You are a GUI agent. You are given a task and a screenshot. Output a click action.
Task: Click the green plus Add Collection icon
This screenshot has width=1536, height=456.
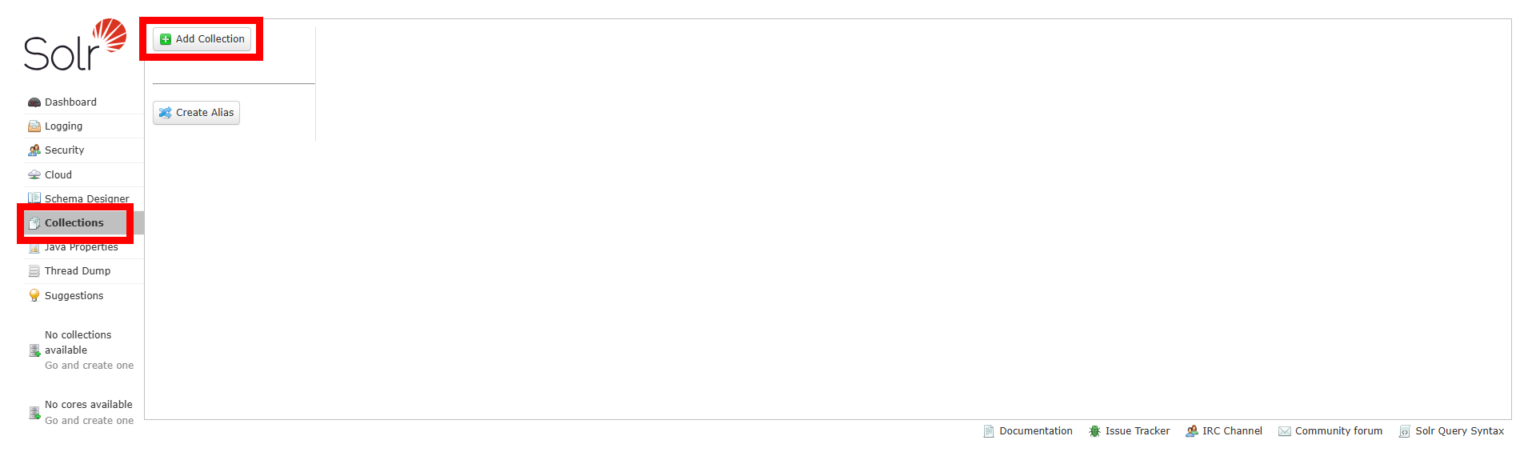pos(166,39)
